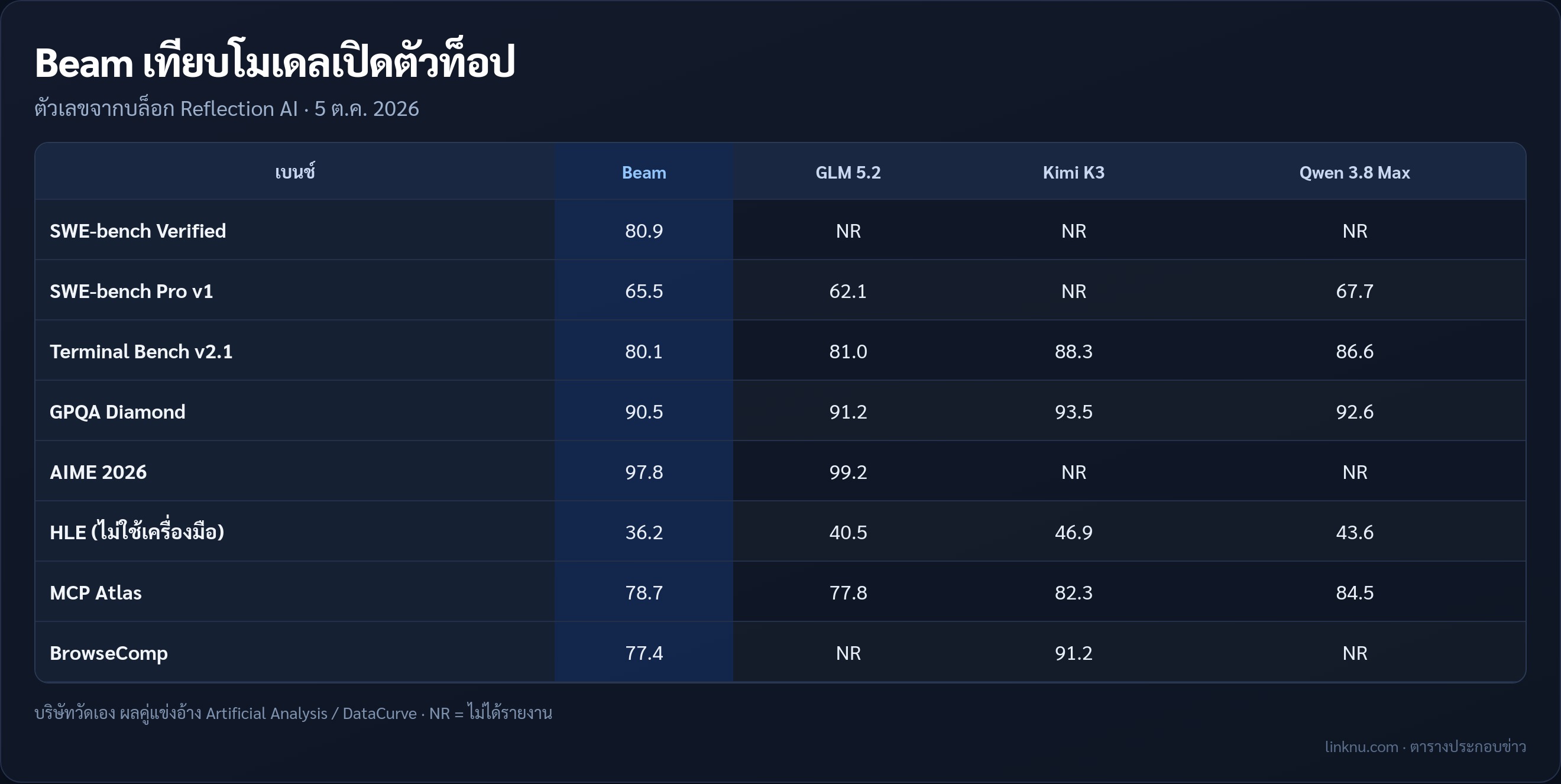Click the SWE-bench Verified row label
The image size is (1561, 784).
pyautogui.click(x=138, y=231)
